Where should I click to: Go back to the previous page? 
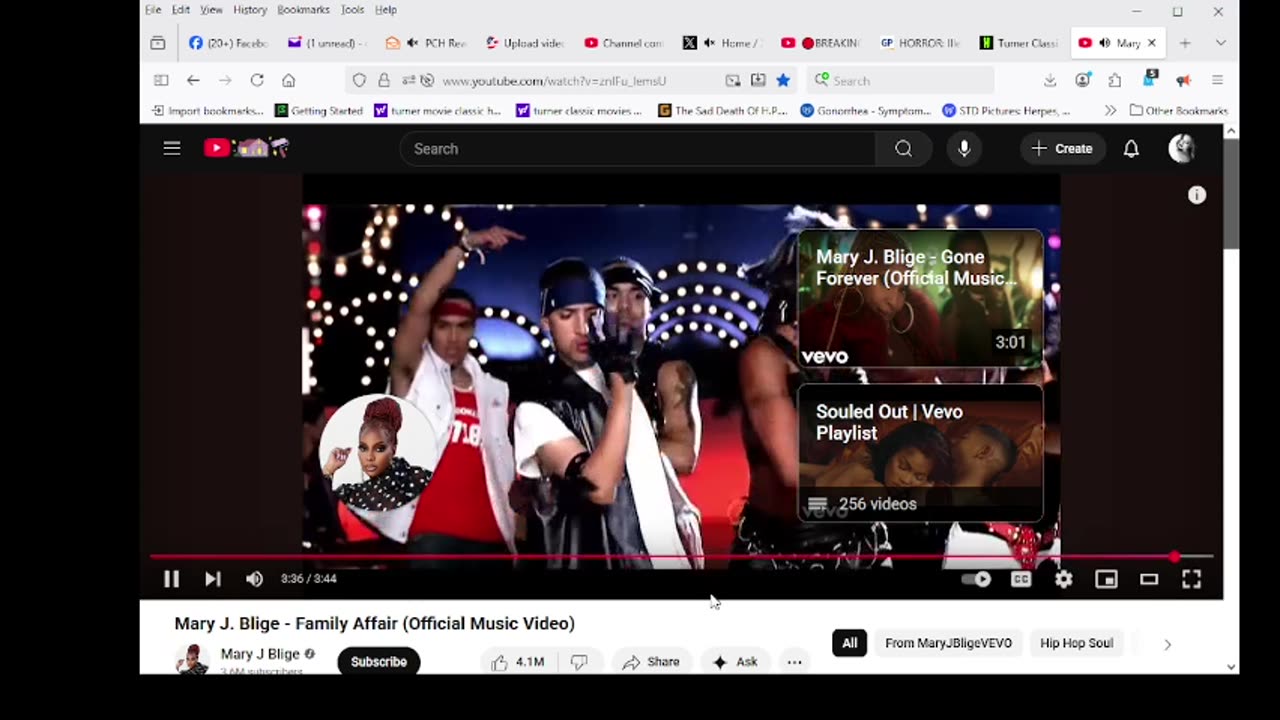click(193, 80)
